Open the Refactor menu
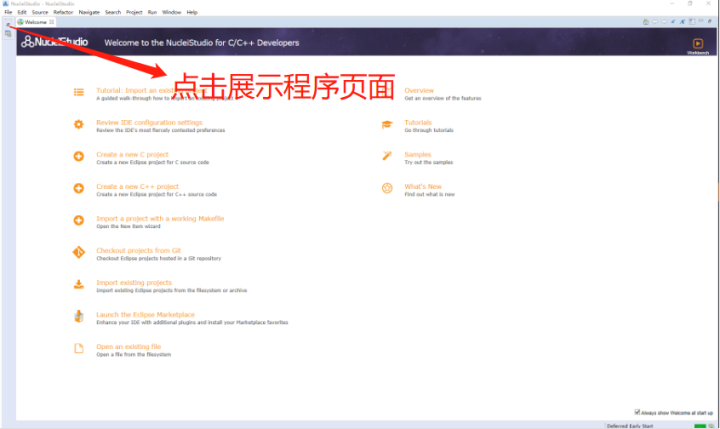This screenshot has height=429, width=720. (x=63, y=12)
